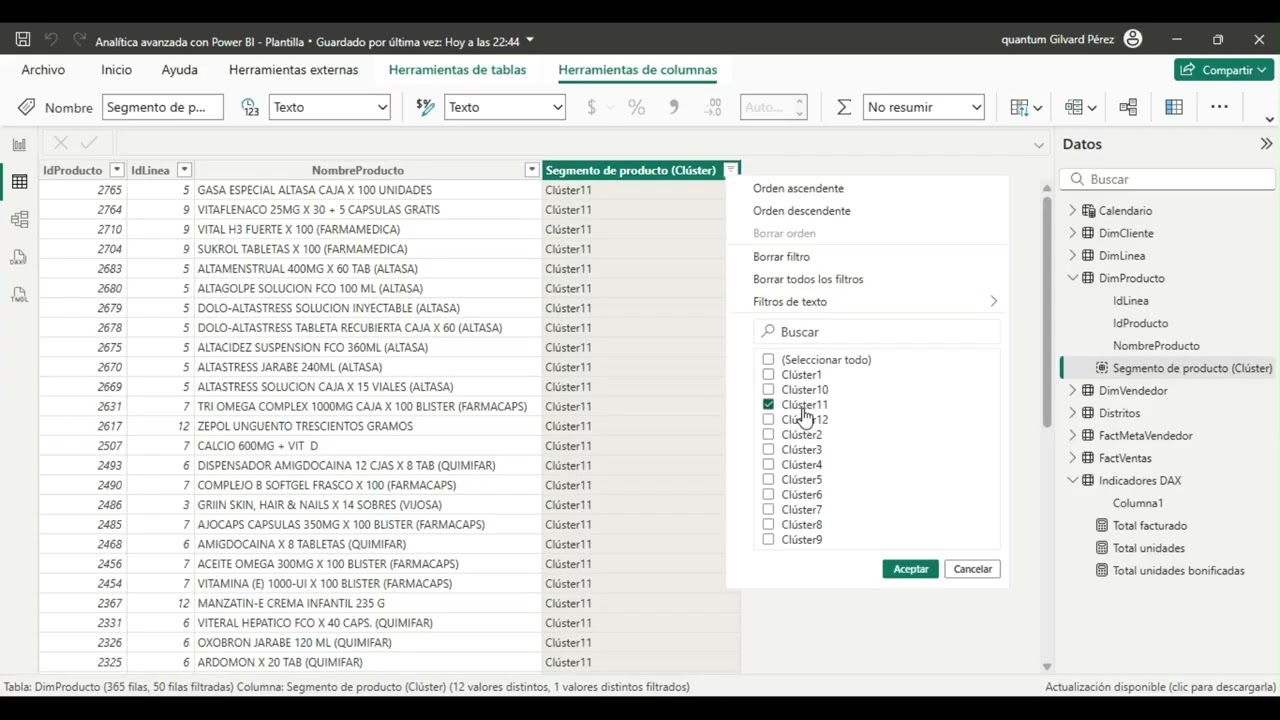Redo the action in title bar
This screenshot has width=1280, height=720.
point(79,40)
